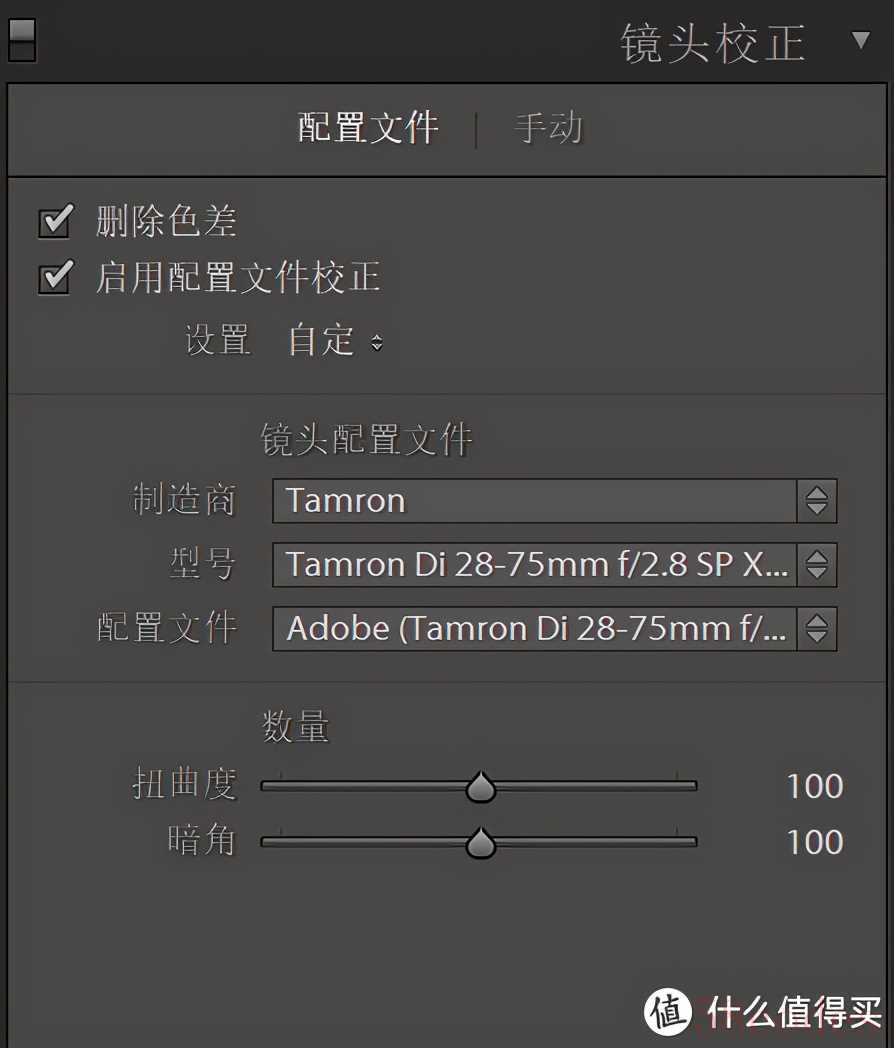Collapse the 镜头校正 panel triangle

point(860,40)
